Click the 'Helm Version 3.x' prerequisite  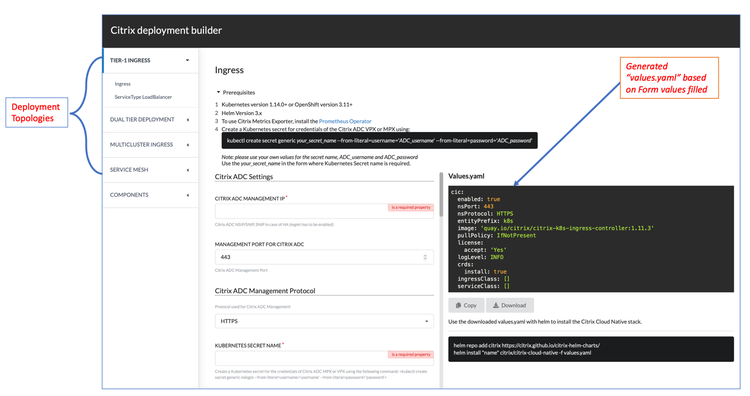[242, 113]
